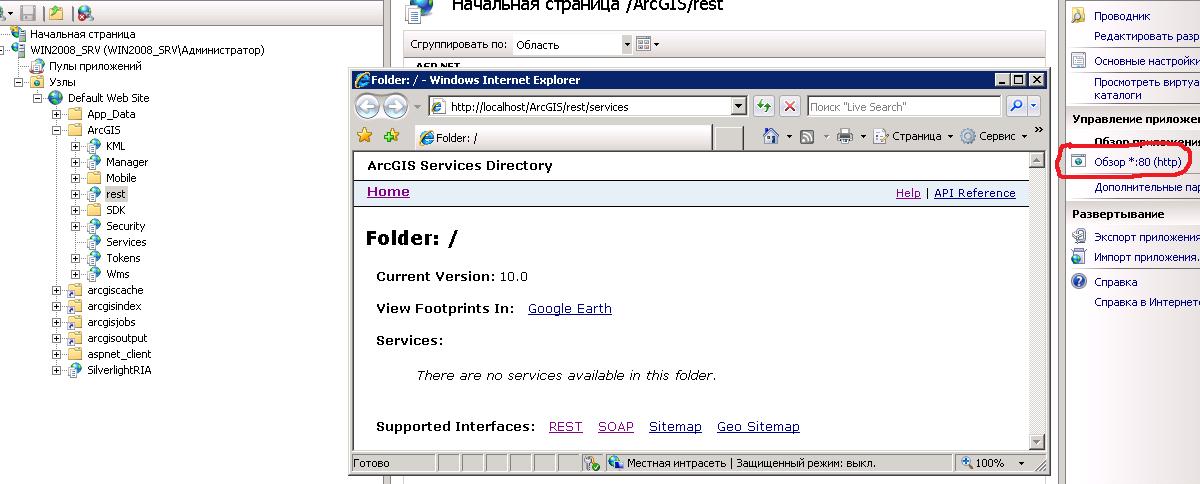This screenshot has height=484, width=1200.
Task: Click the REST interface link
Action: coord(566,426)
